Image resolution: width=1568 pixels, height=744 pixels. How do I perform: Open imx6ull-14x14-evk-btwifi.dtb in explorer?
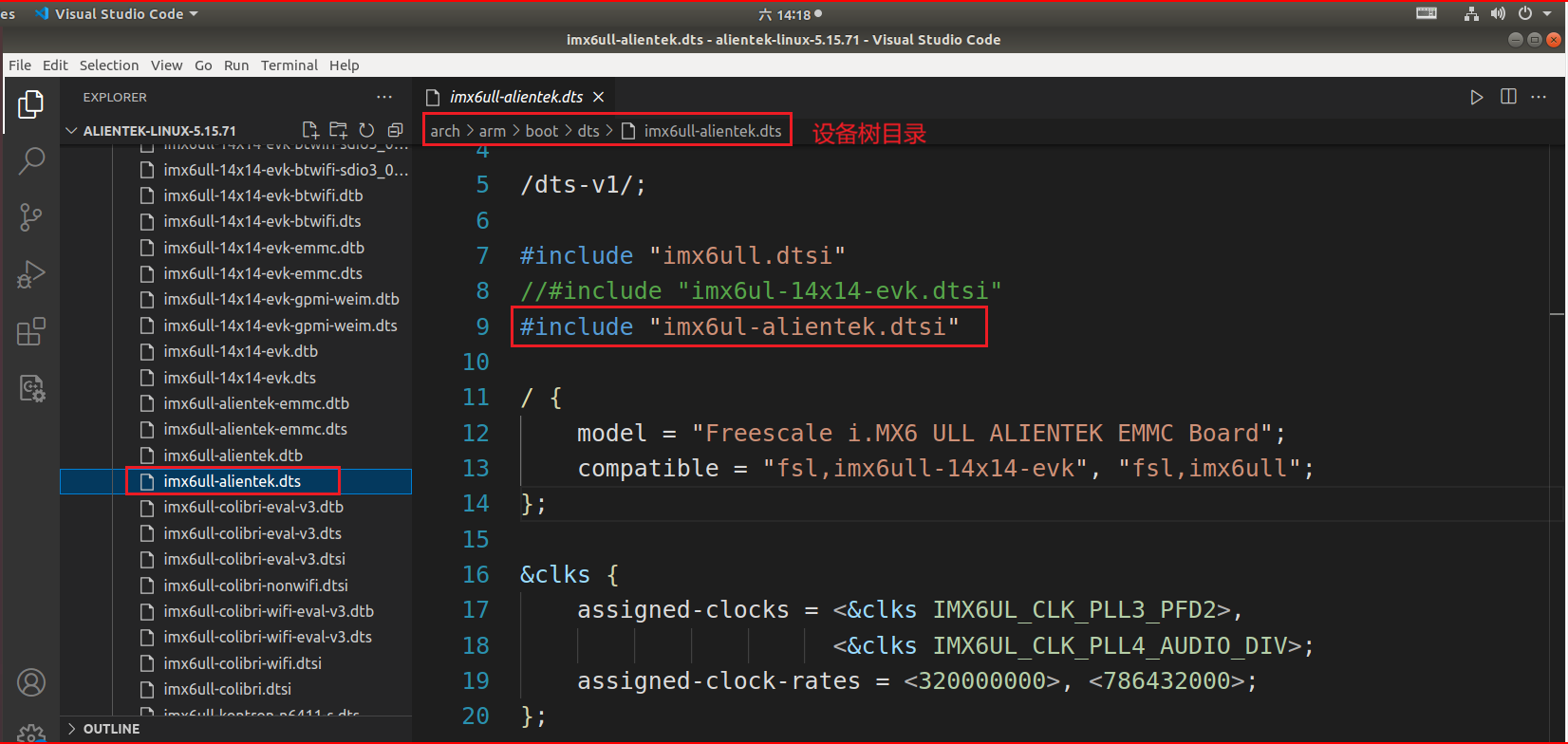[263, 195]
